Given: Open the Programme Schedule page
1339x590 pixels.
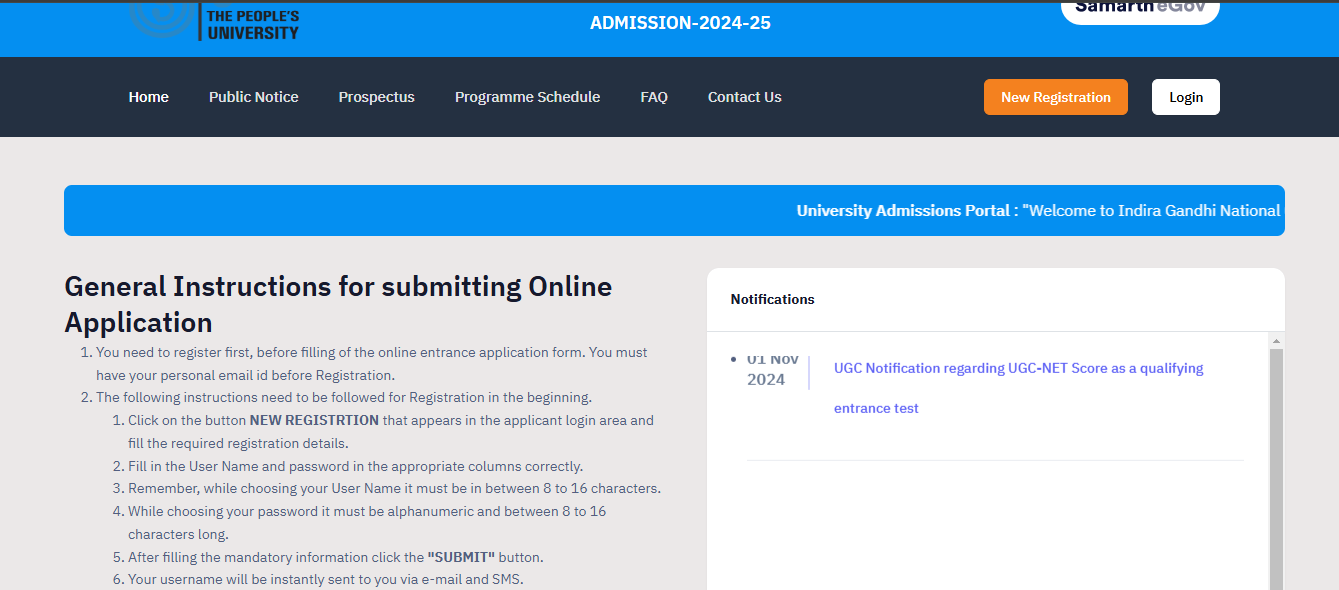Looking at the screenshot, I should click(527, 96).
